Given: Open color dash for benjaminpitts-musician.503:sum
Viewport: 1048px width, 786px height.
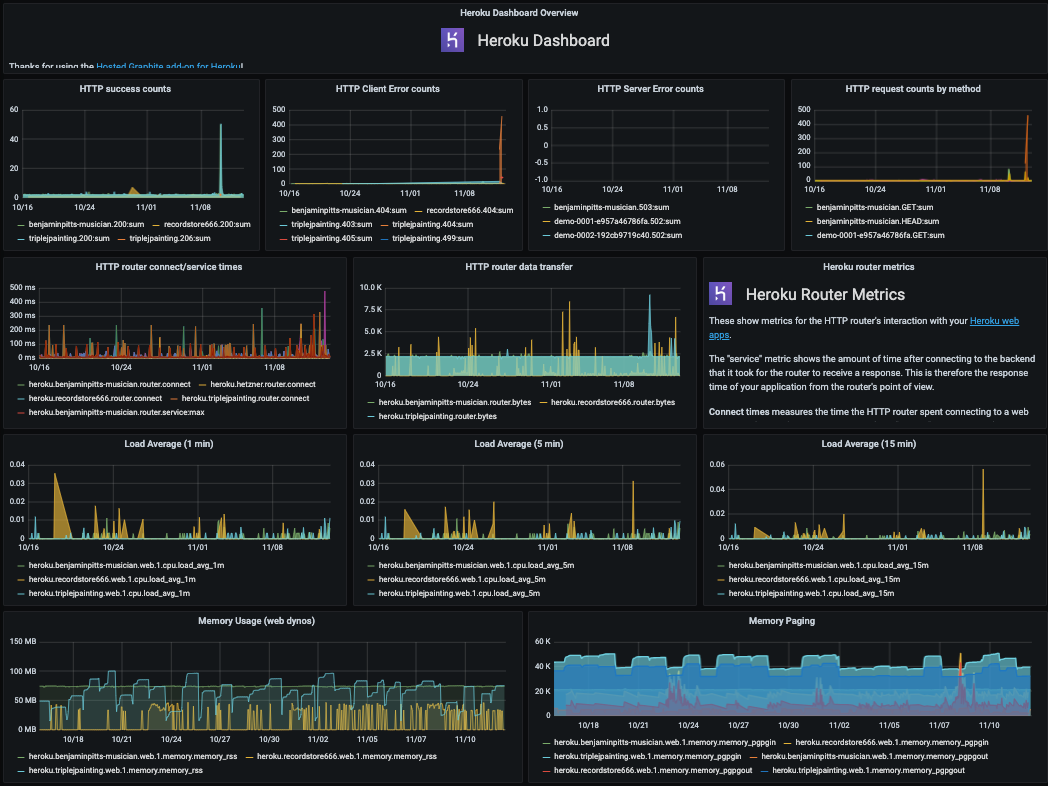Looking at the screenshot, I should pyautogui.click(x=546, y=208).
